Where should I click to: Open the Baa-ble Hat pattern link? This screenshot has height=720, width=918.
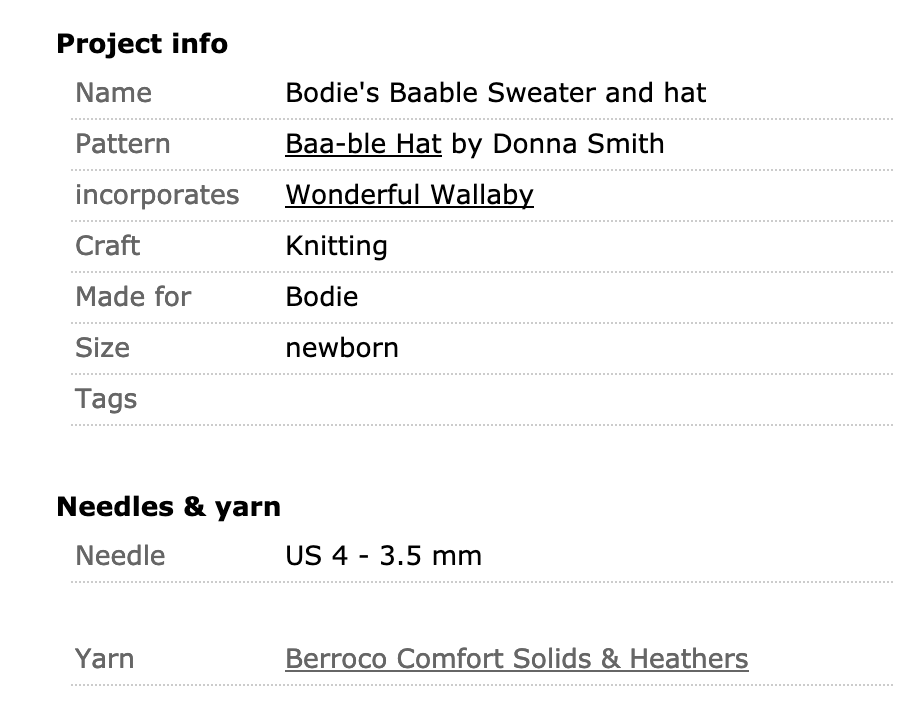pos(363,144)
